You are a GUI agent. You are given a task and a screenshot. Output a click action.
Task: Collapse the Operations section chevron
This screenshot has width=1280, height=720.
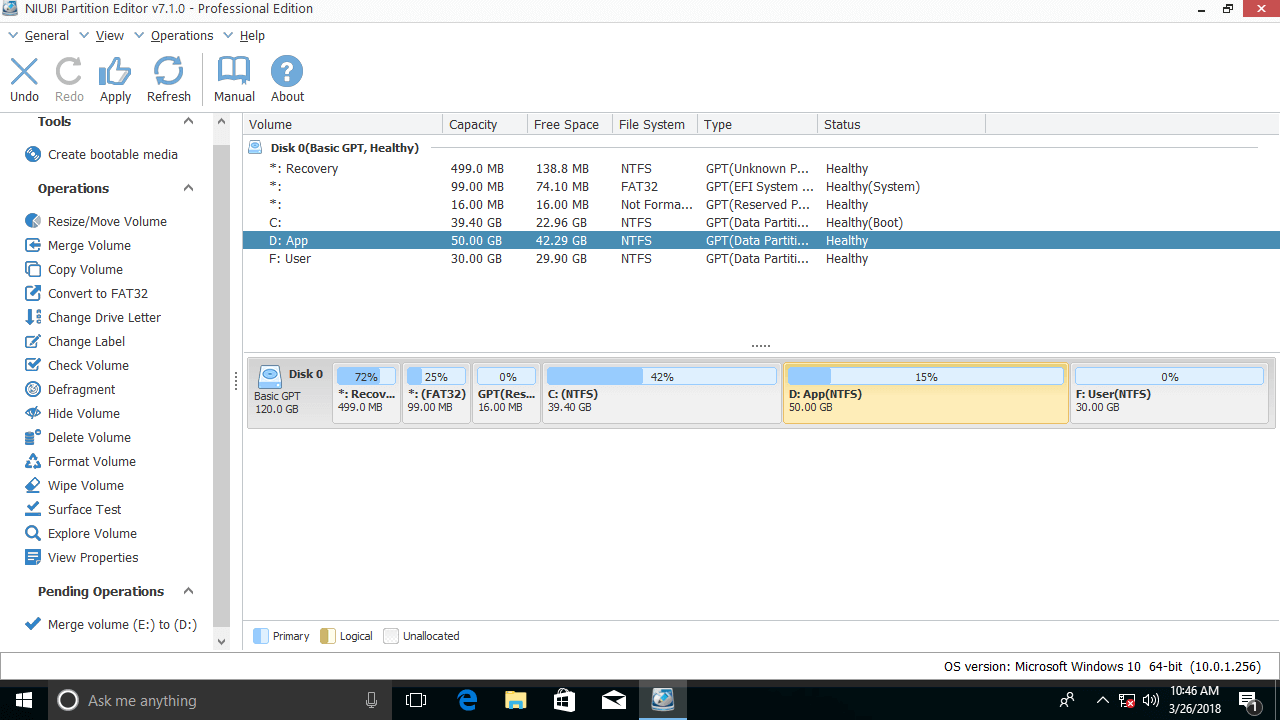point(188,188)
